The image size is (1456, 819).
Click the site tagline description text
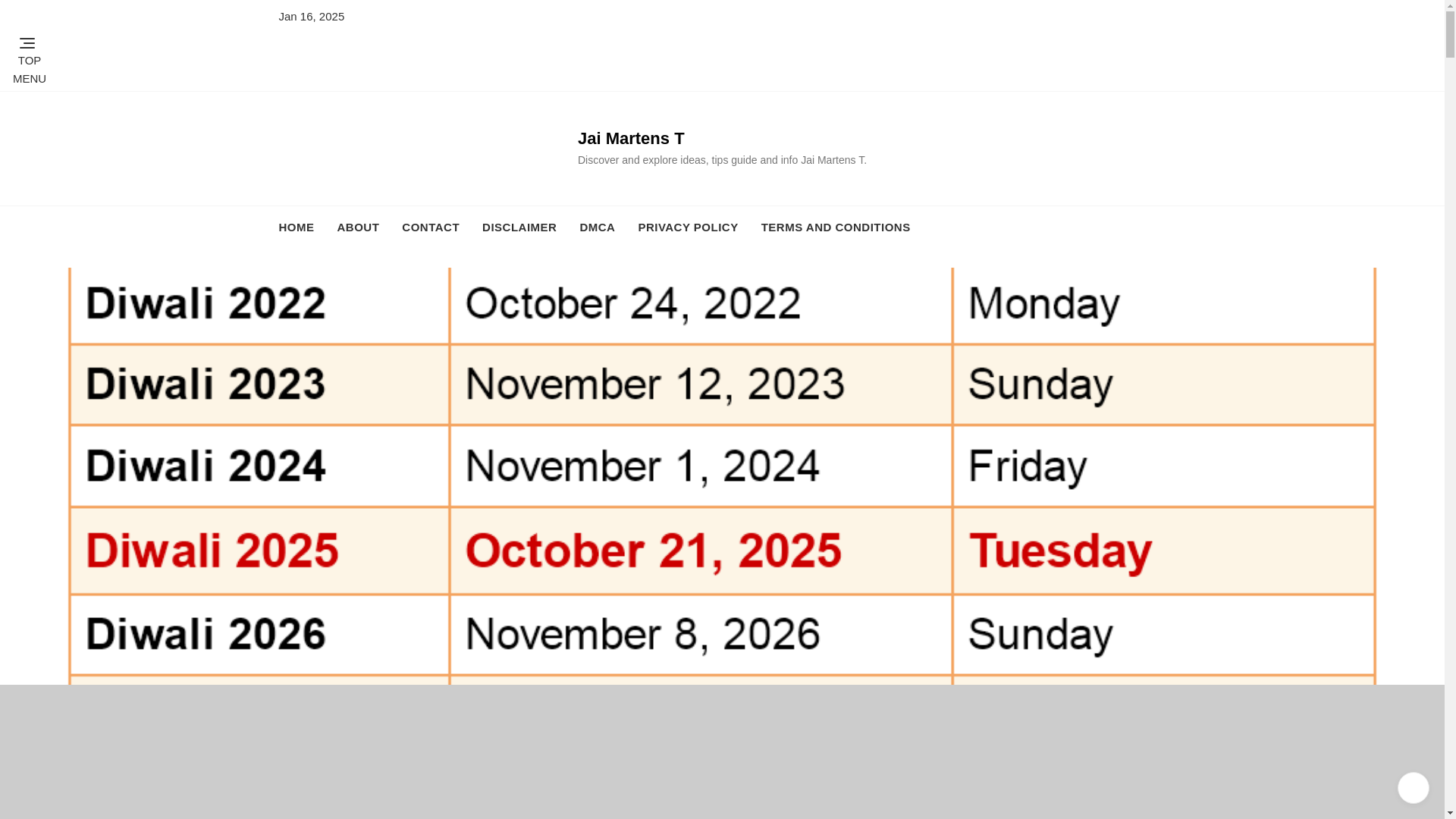tap(722, 160)
